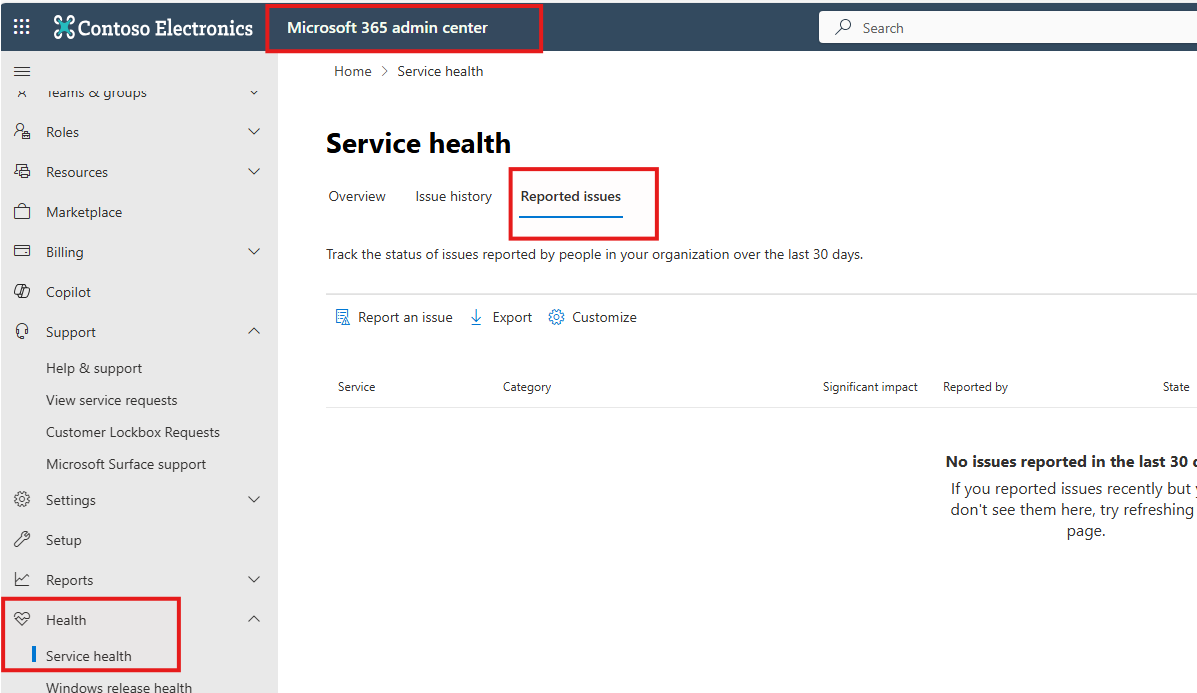
Task: Open Windows release health
Action: click(119, 686)
